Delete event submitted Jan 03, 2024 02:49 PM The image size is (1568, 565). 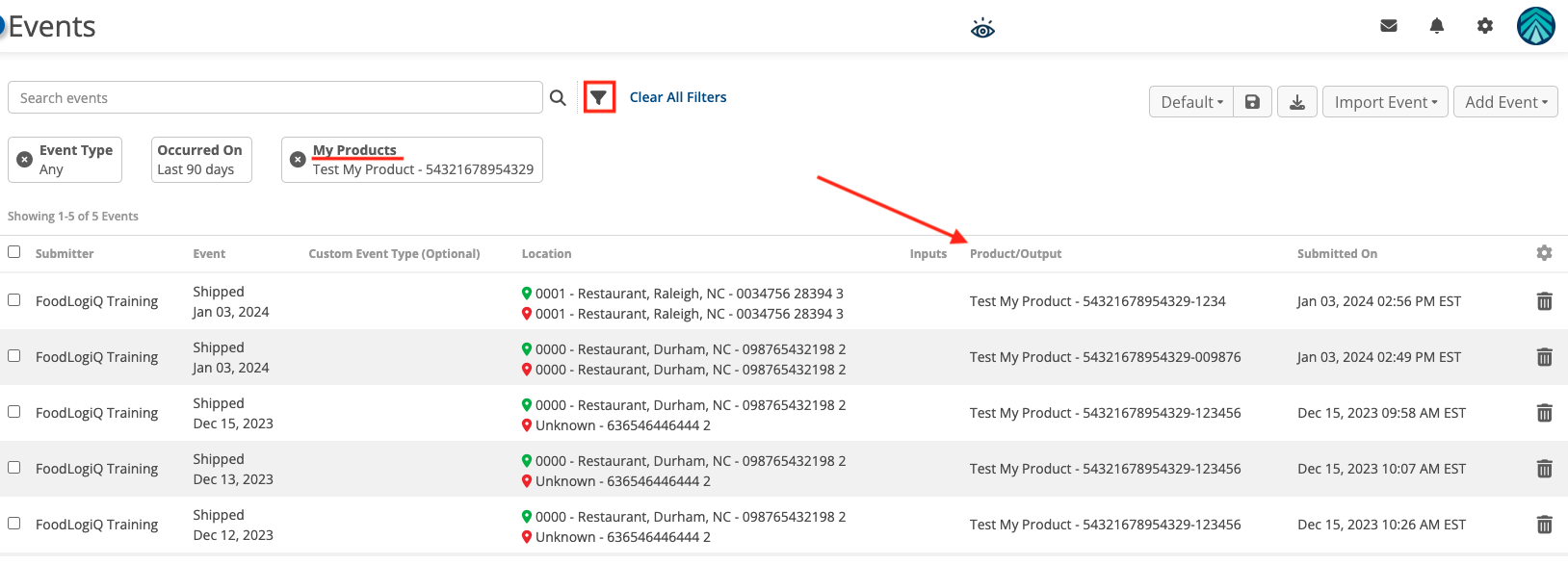(x=1544, y=357)
